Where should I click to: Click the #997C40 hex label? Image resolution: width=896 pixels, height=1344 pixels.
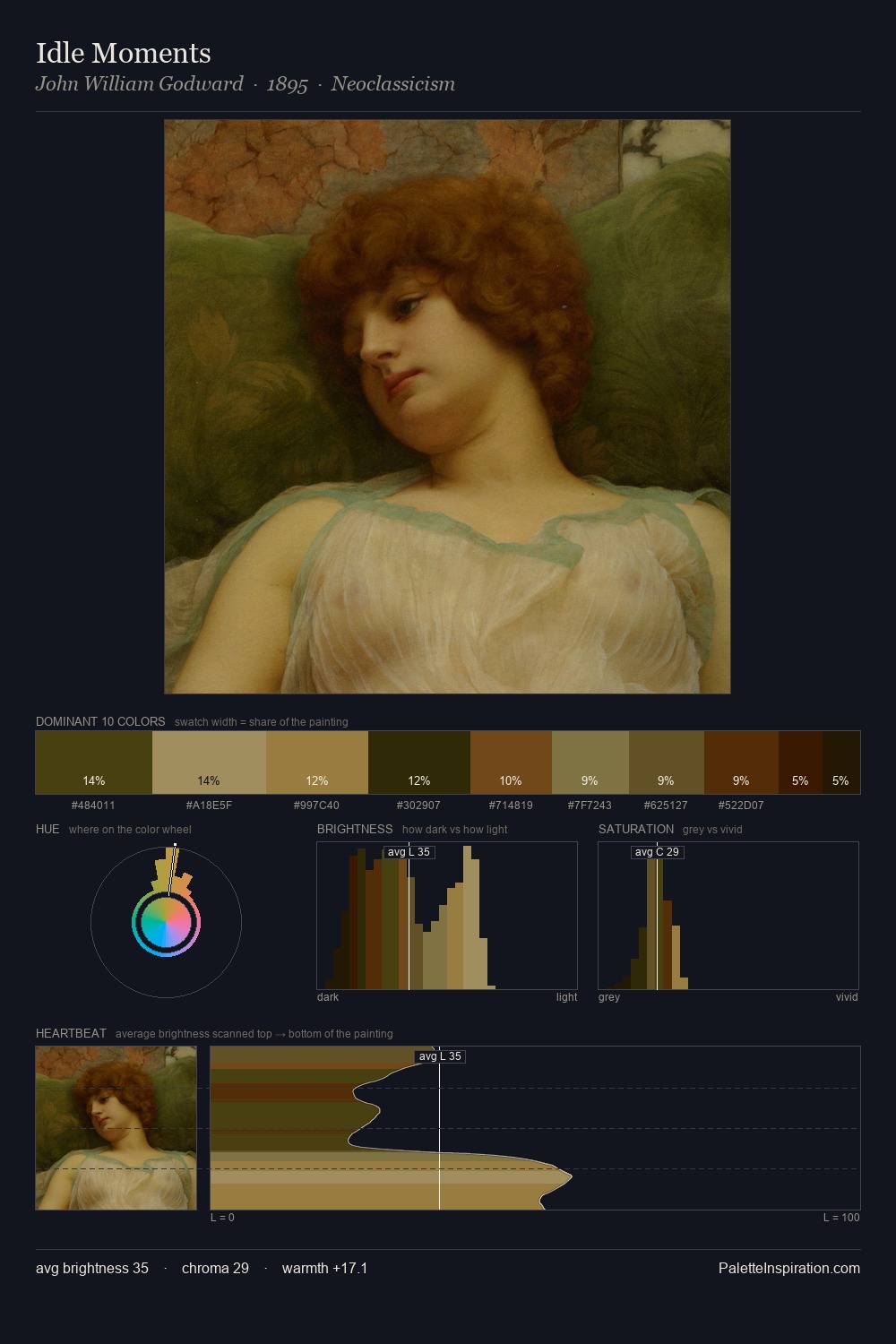[317, 806]
